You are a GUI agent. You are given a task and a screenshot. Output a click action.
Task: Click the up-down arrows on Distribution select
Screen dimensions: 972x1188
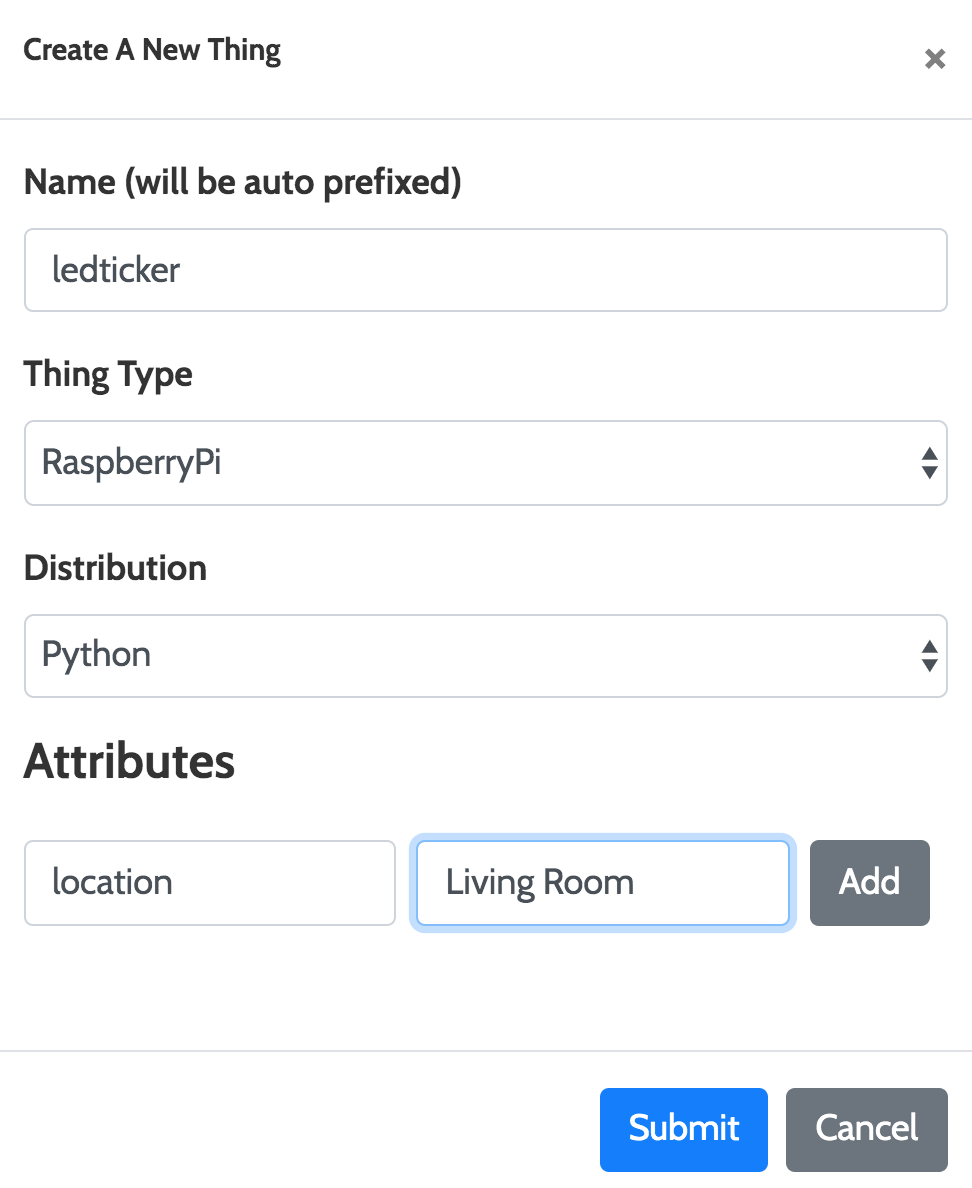pos(930,656)
